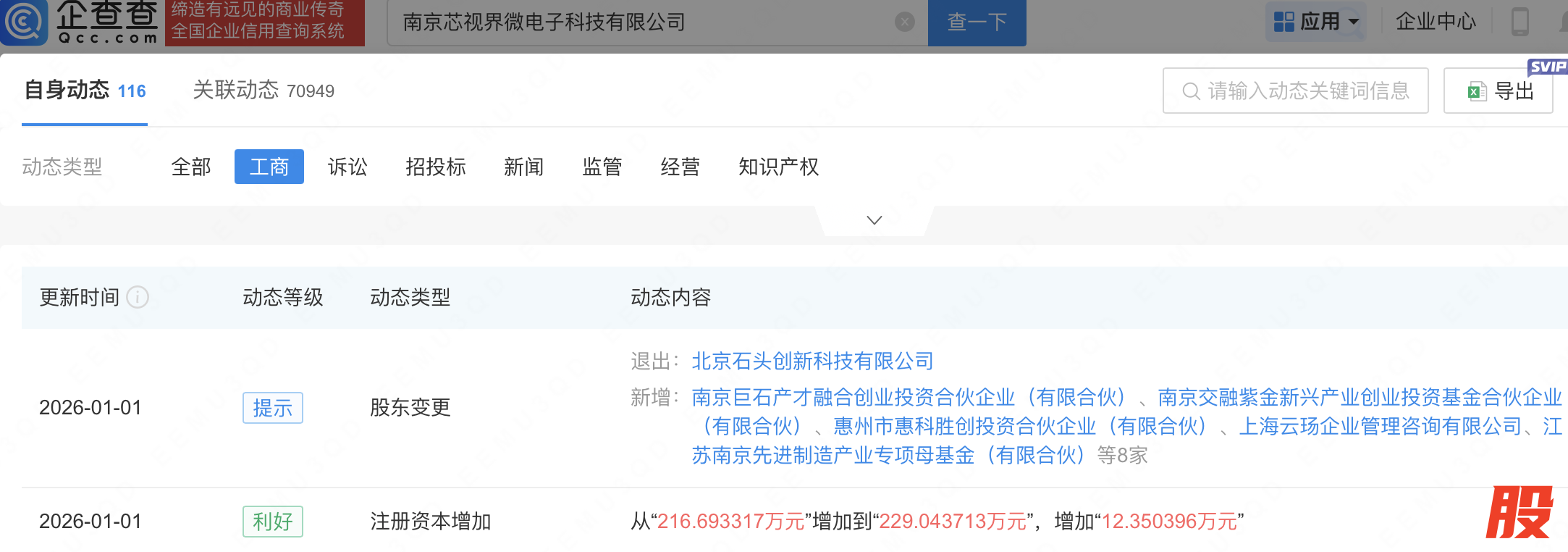Viewport: 1568px width, 552px height.
Task: Expand the filter panel chevron
Action: 874,220
